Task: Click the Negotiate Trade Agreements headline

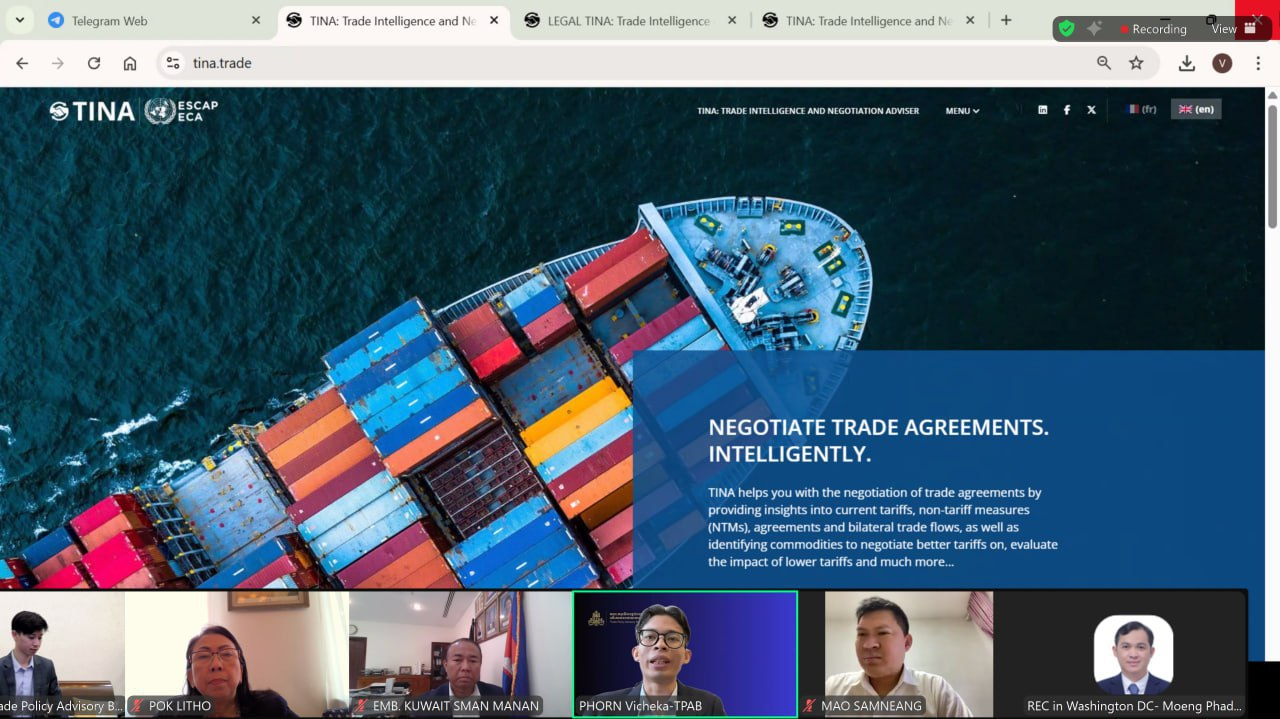Action: (x=879, y=441)
